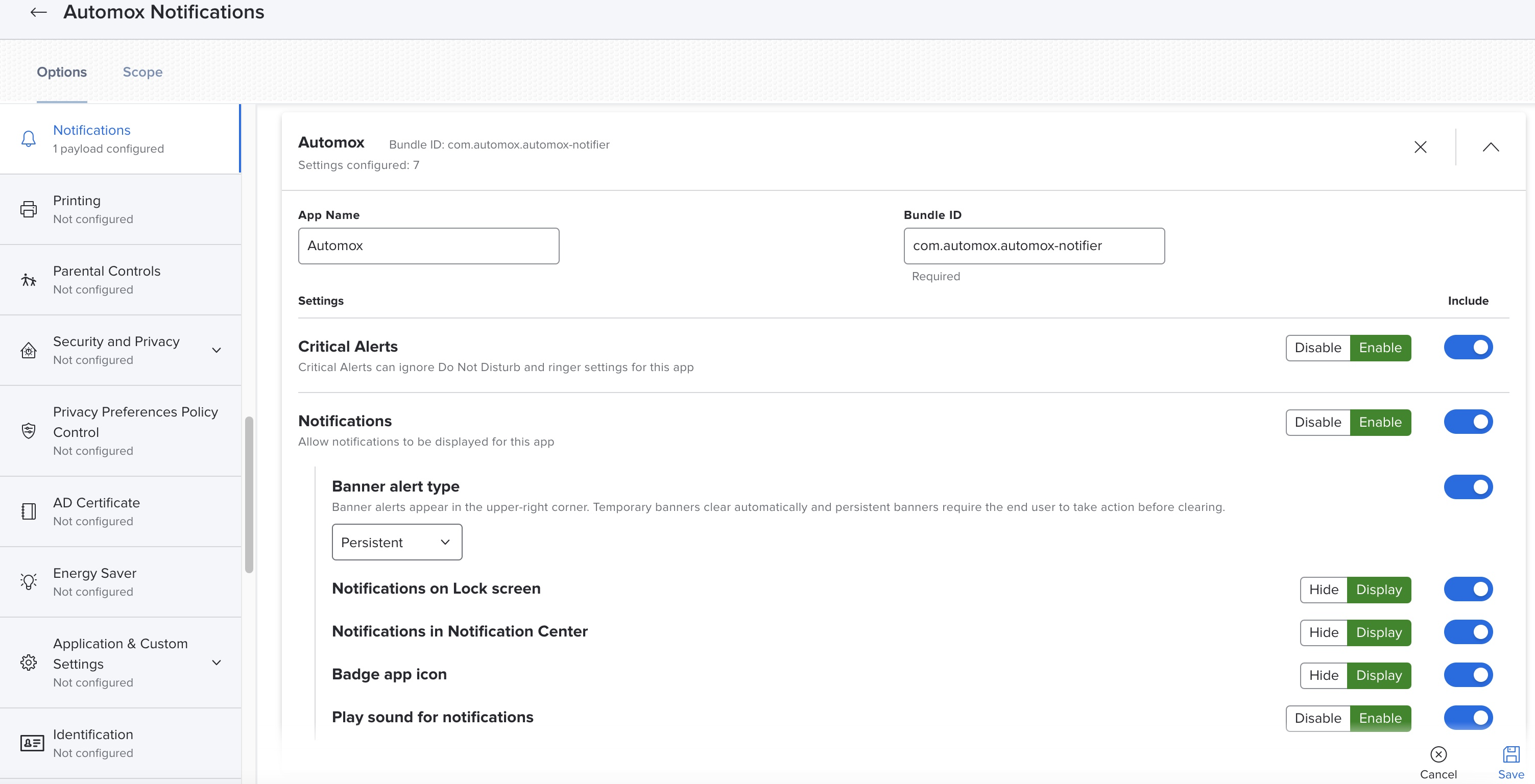Set Critical Alerts to Enable

(1381, 348)
